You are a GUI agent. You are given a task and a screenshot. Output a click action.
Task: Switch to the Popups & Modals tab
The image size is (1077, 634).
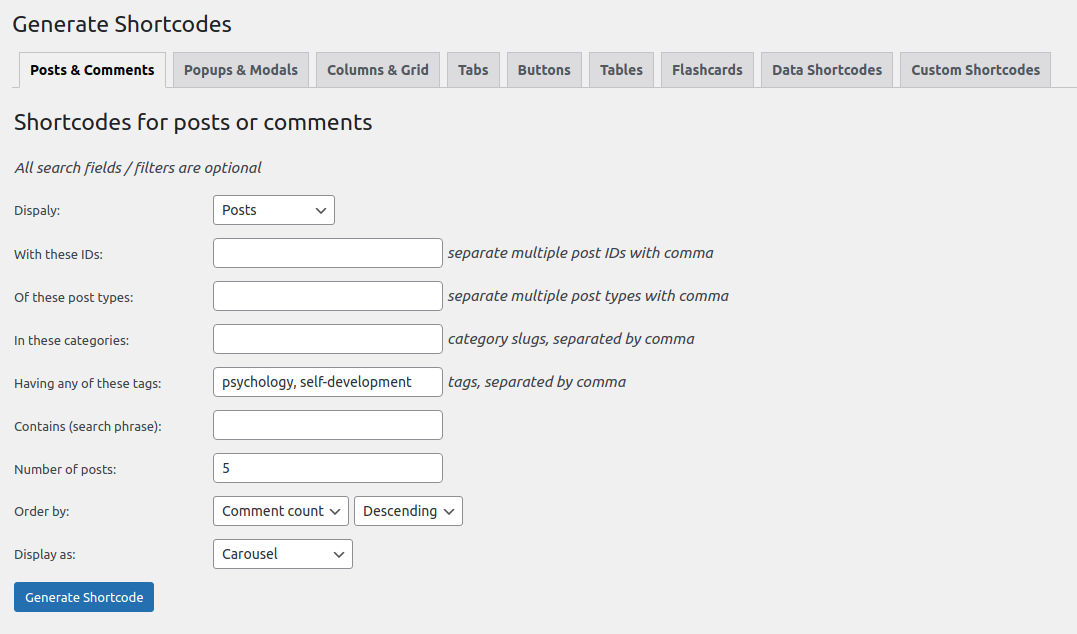pos(241,70)
